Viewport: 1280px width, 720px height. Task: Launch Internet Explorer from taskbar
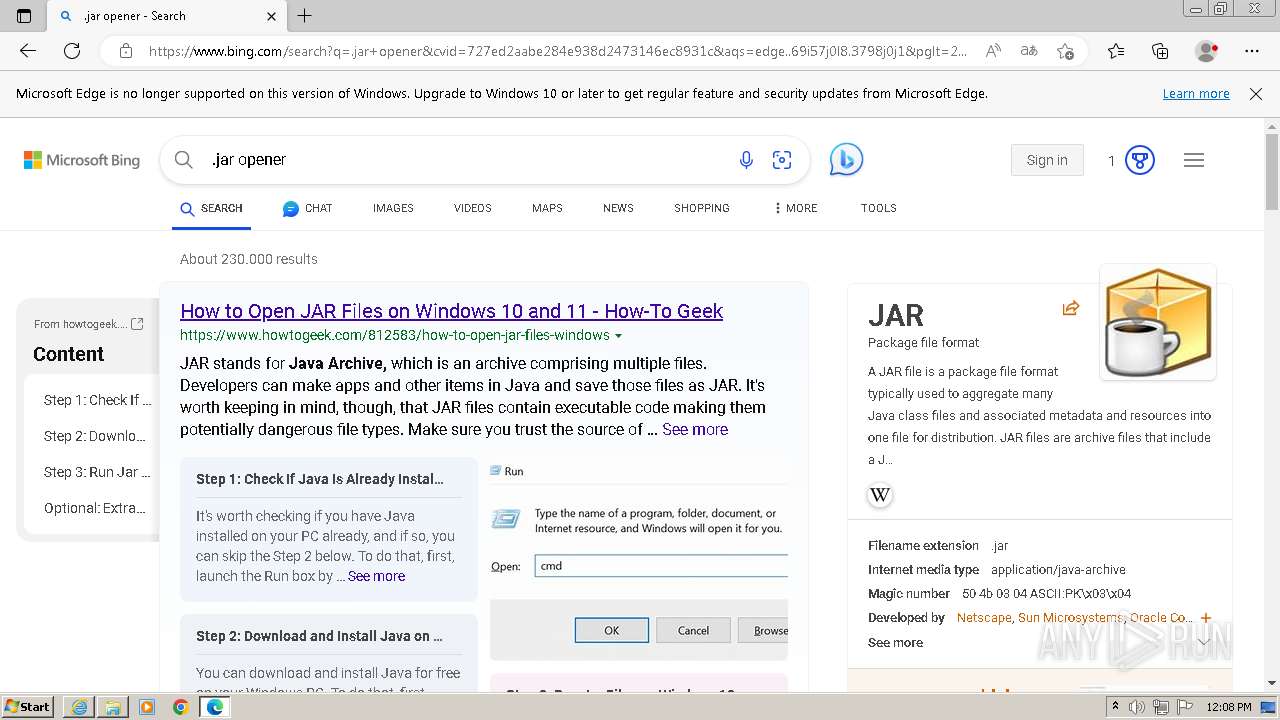click(x=80, y=707)
